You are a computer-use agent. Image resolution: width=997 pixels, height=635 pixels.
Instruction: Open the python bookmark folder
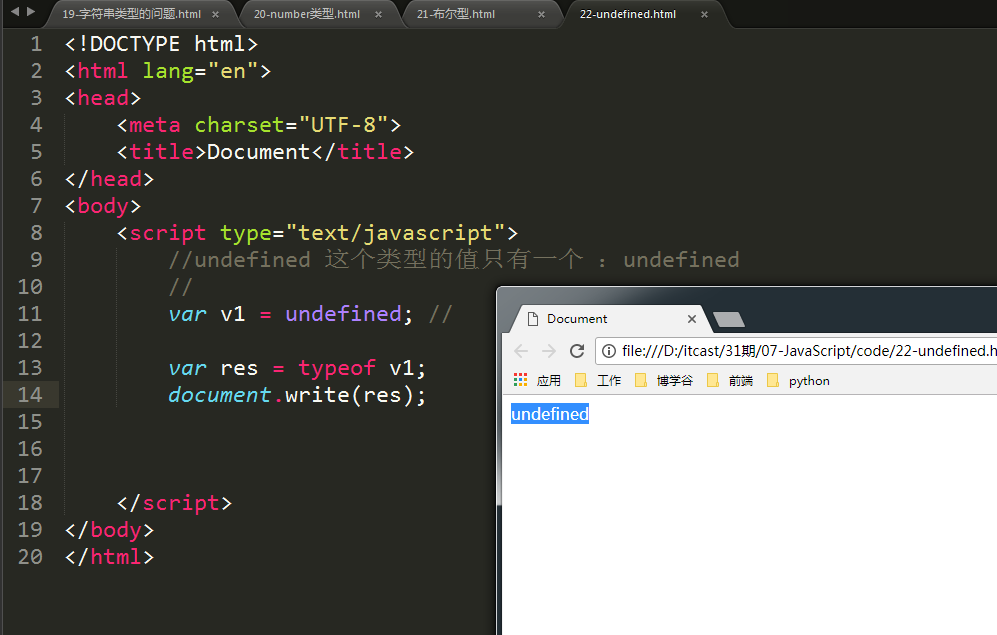click(799, 381)
